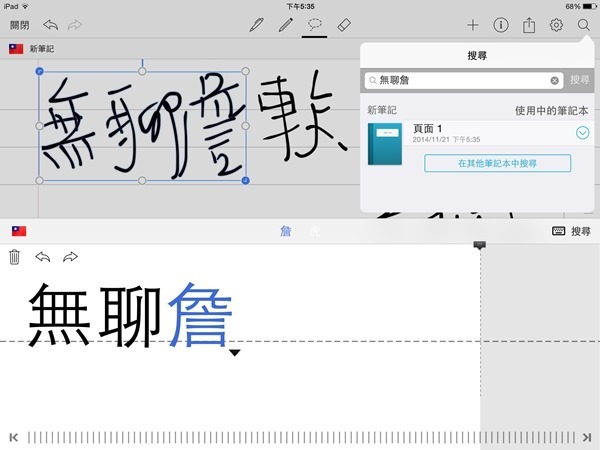Select the pencil drawing tool

(x=285, y=25)
